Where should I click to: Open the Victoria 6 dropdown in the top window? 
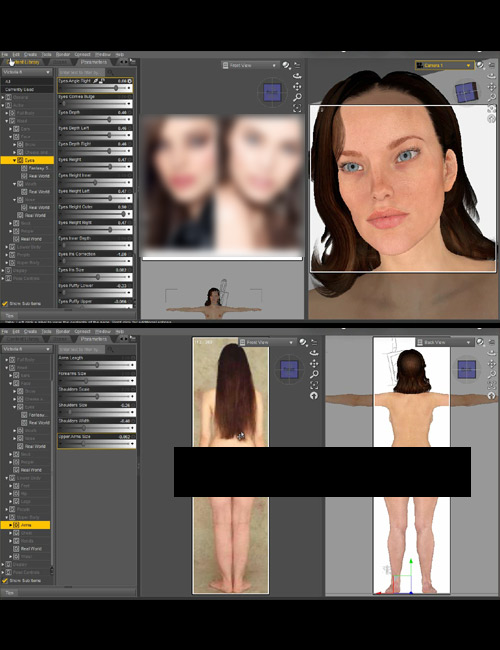pyautogui.click(x=27, y=72)
